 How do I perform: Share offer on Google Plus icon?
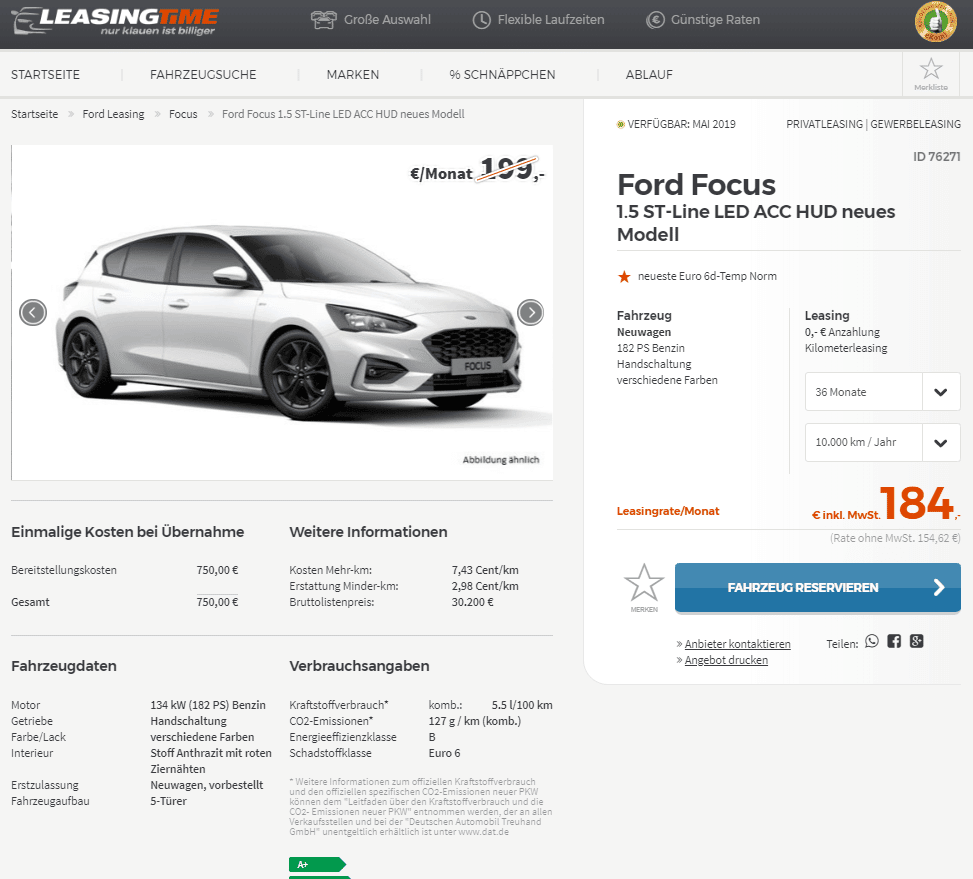pos(917,641)
